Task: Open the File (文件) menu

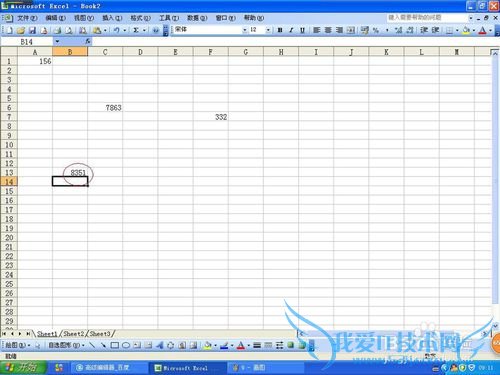Action: click(x=27, y=18)
